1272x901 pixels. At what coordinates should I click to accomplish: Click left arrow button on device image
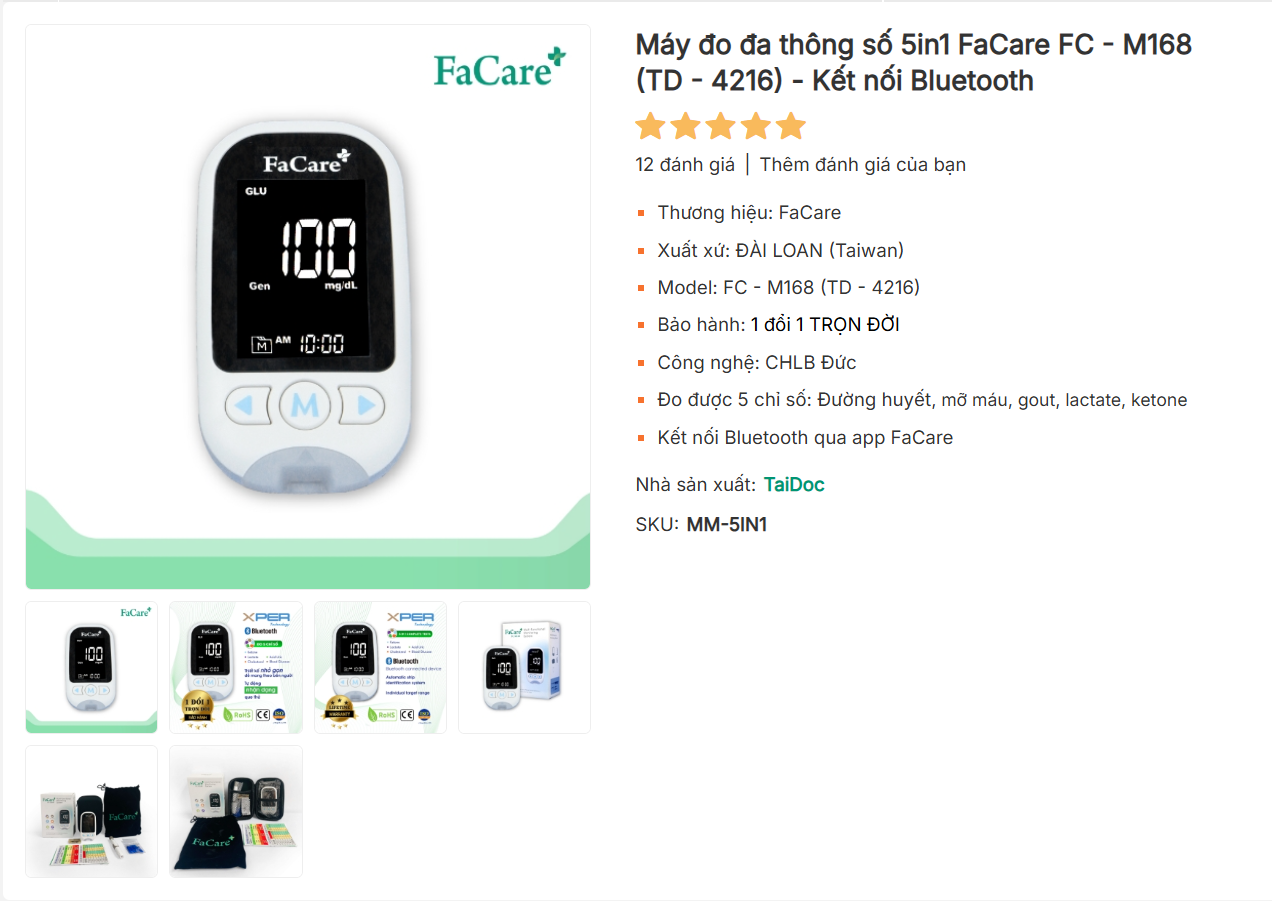(x=247, y=406)
